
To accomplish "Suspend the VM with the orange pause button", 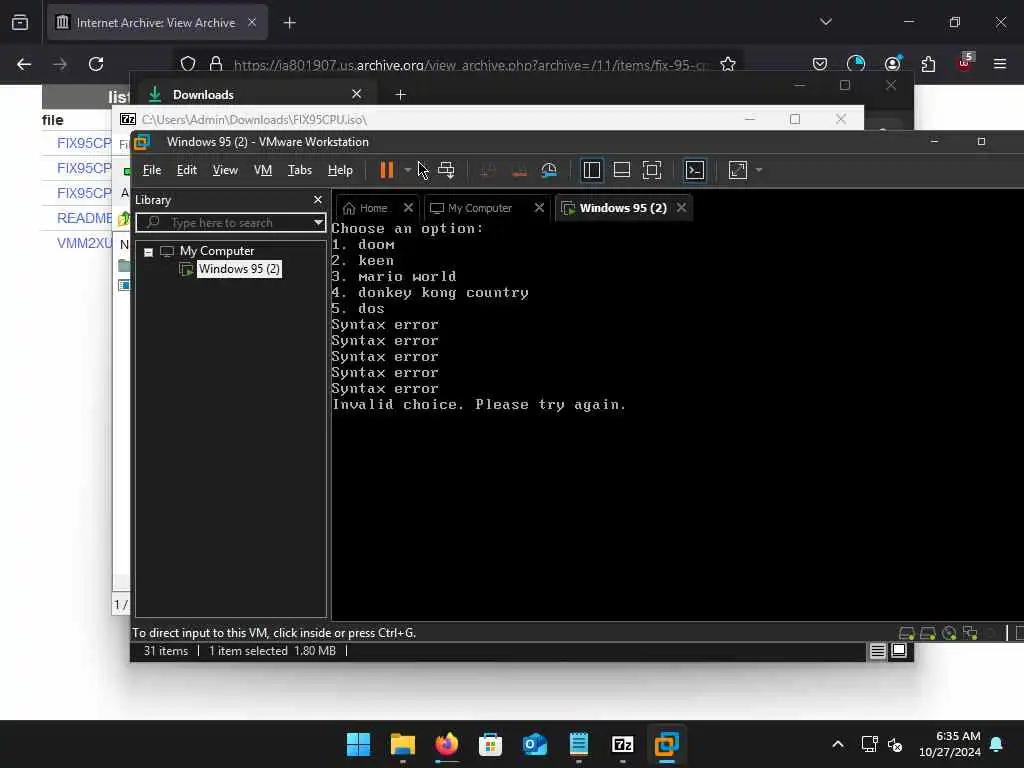I will (387, 170).
